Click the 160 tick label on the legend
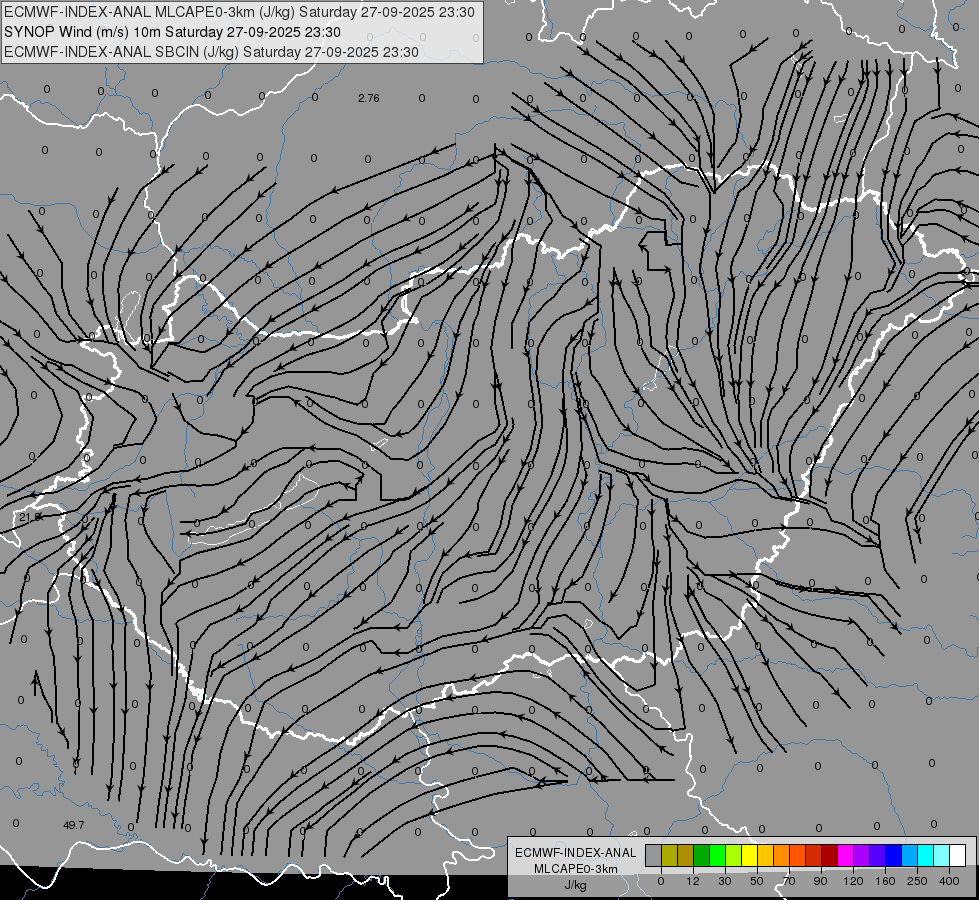This screenshot has width=979, height=900. tap(885, 881)
